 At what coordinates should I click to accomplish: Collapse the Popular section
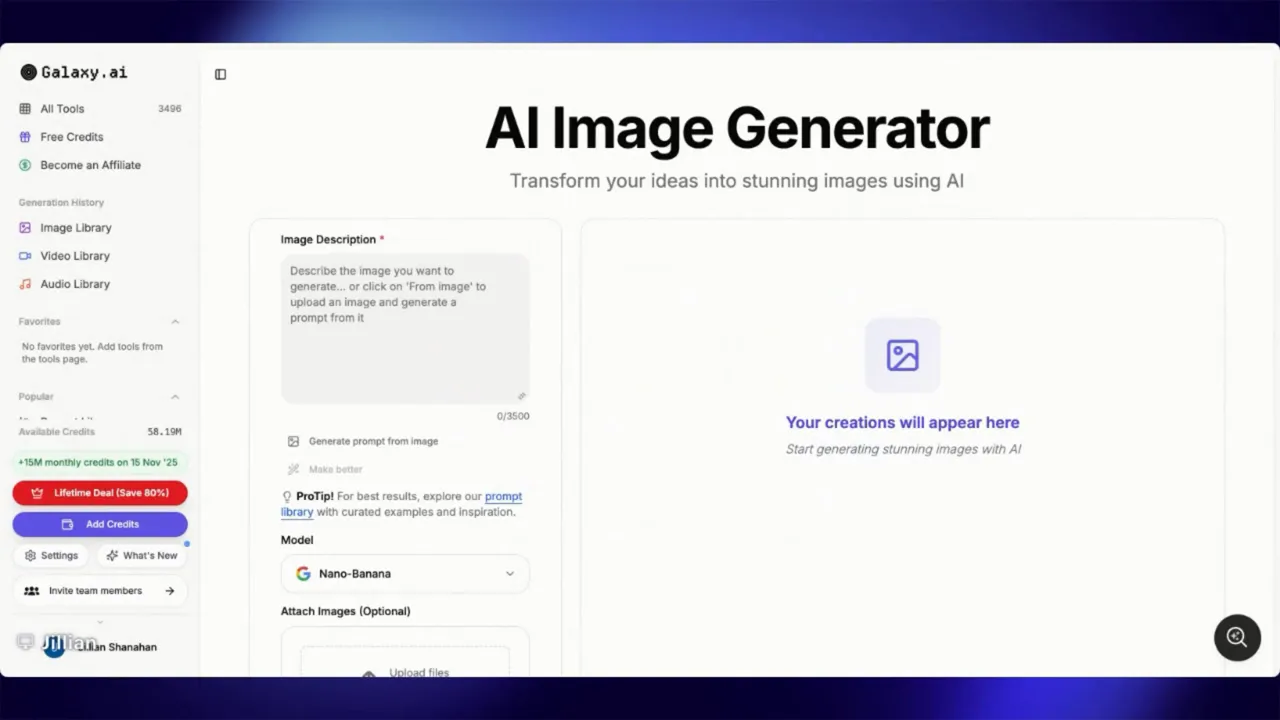click(175, 396)
